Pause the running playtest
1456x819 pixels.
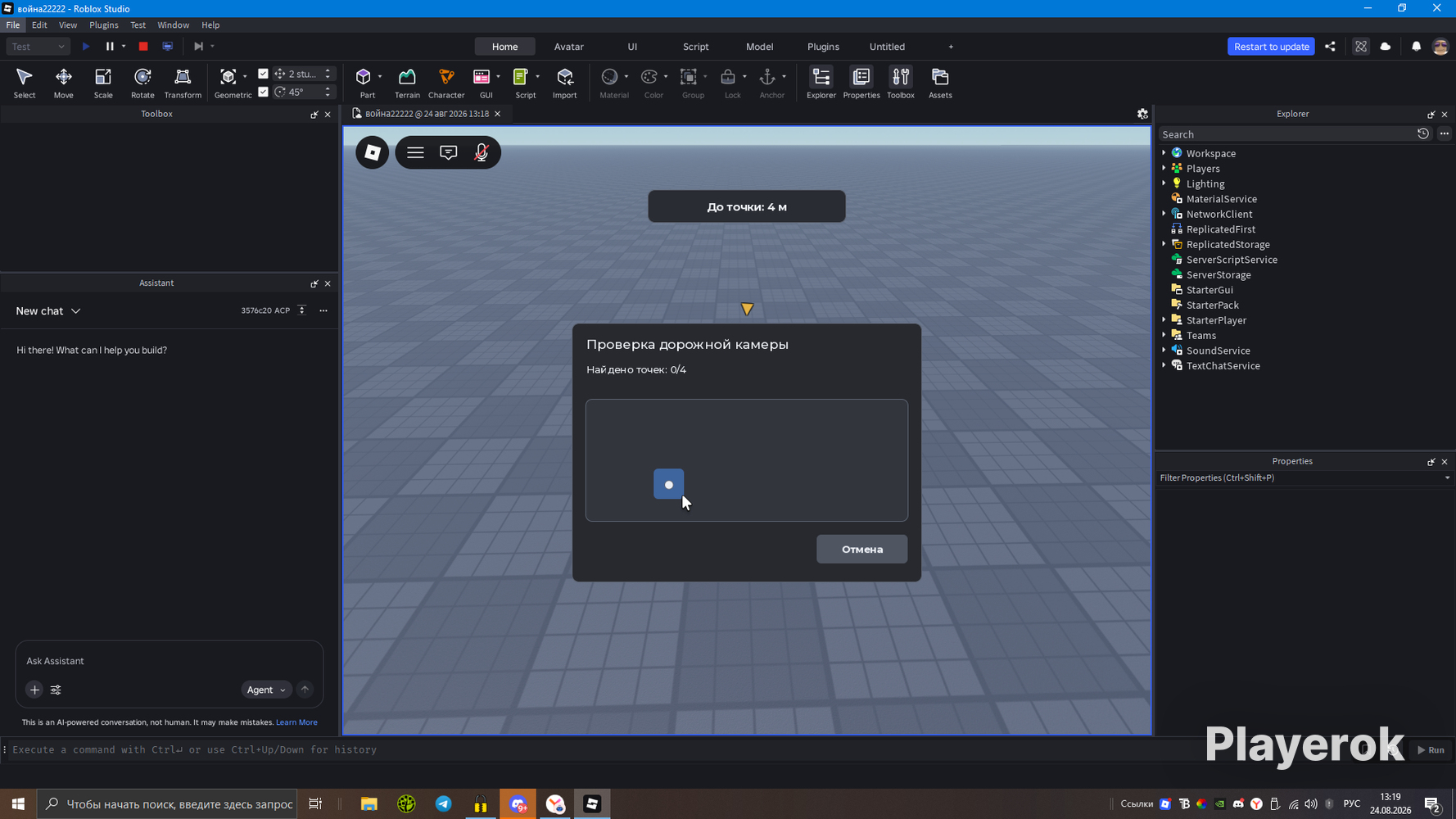[x=110, y=47]
